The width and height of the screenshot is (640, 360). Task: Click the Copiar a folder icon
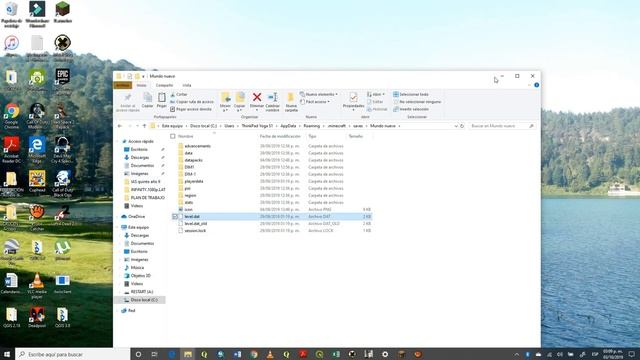(x=240, y=97)
